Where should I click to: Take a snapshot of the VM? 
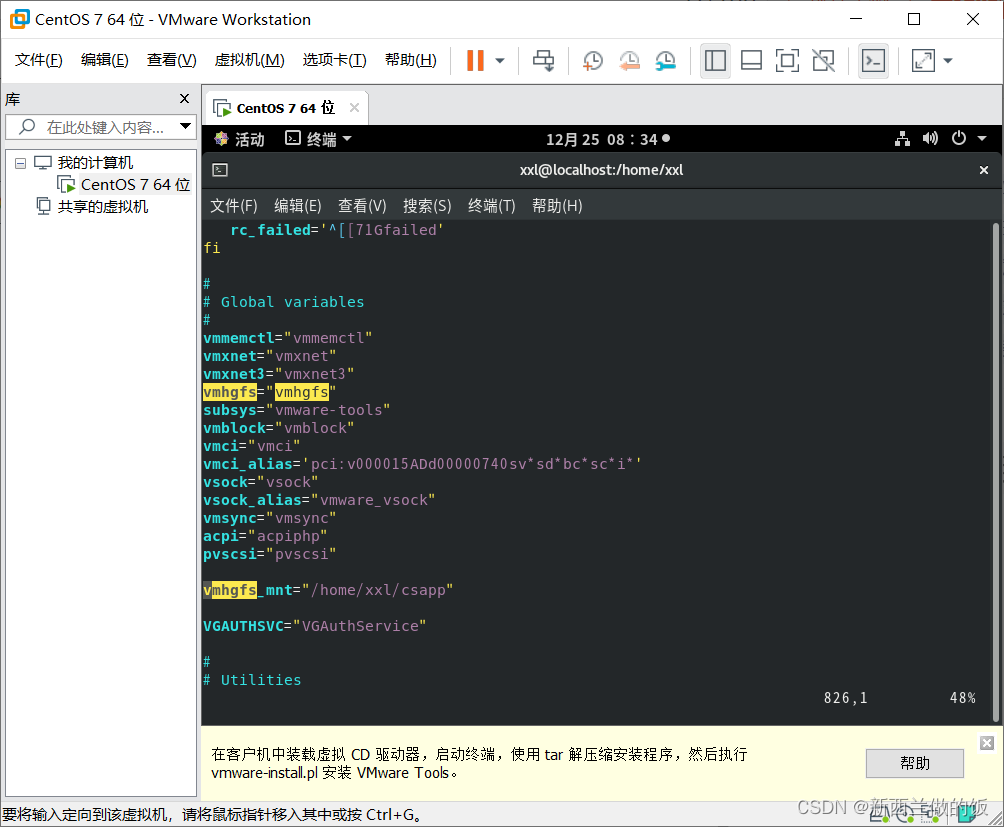click(x=593, y=61)
